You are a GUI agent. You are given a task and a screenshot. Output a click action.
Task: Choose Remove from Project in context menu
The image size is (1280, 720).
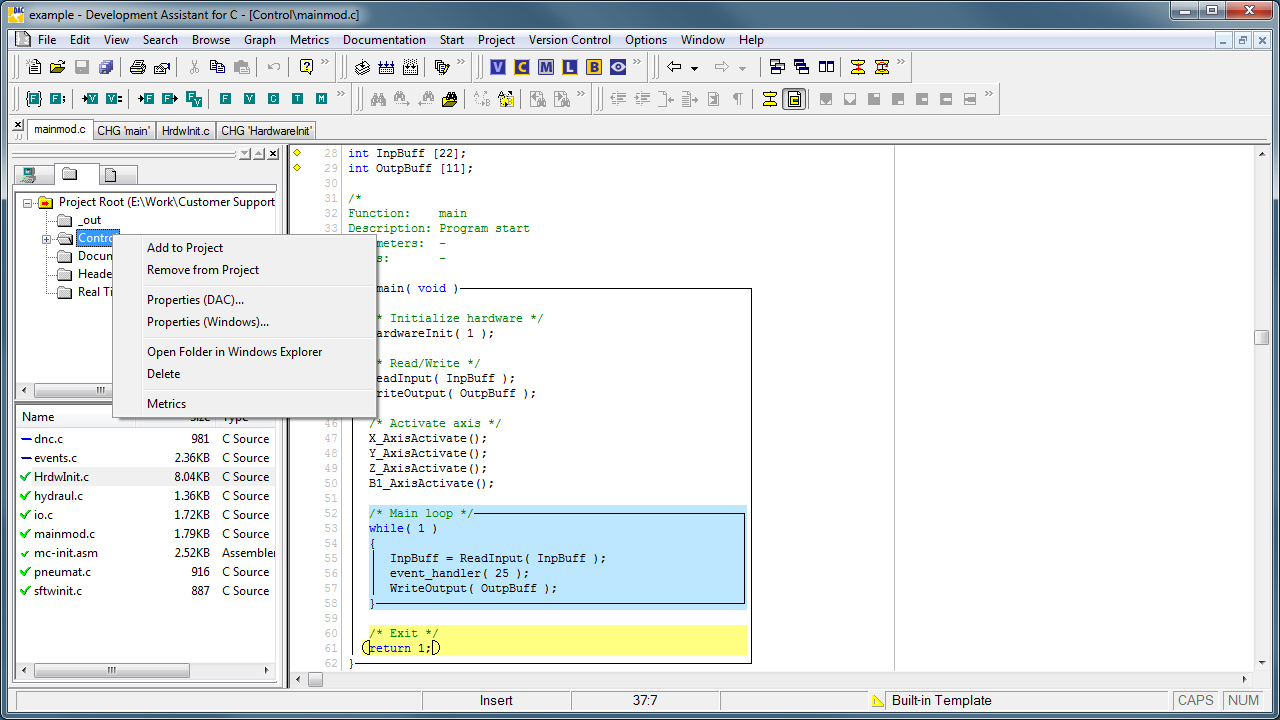203,270
